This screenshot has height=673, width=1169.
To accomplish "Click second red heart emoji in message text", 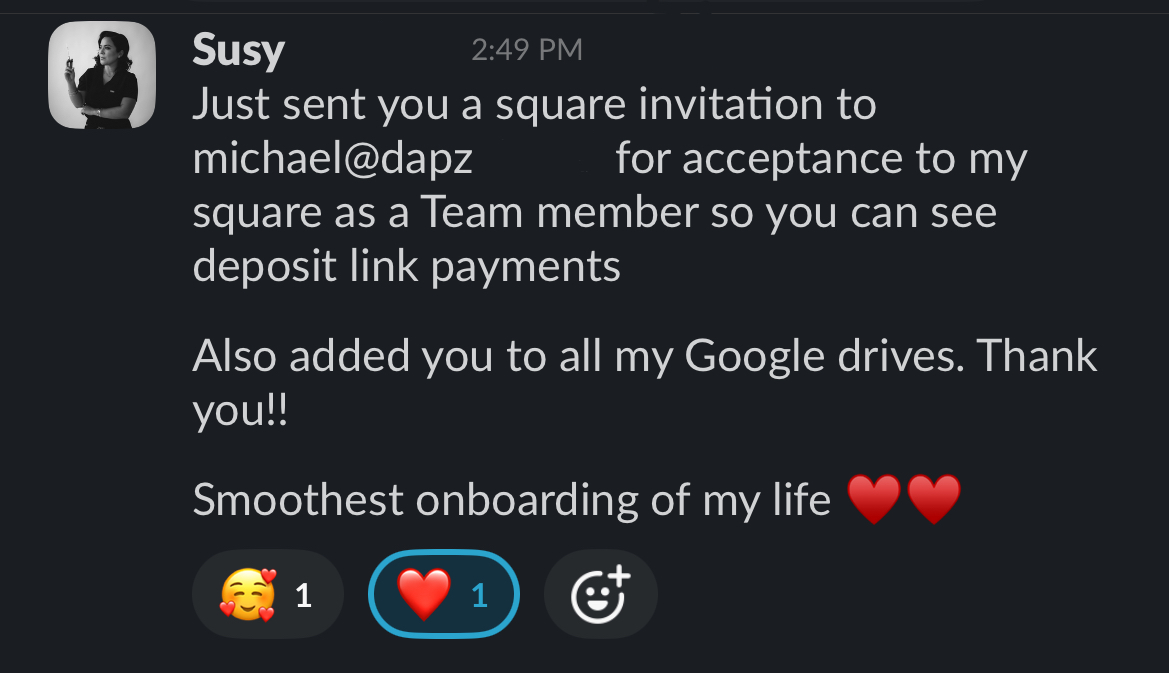I will (x=934, y=500).
